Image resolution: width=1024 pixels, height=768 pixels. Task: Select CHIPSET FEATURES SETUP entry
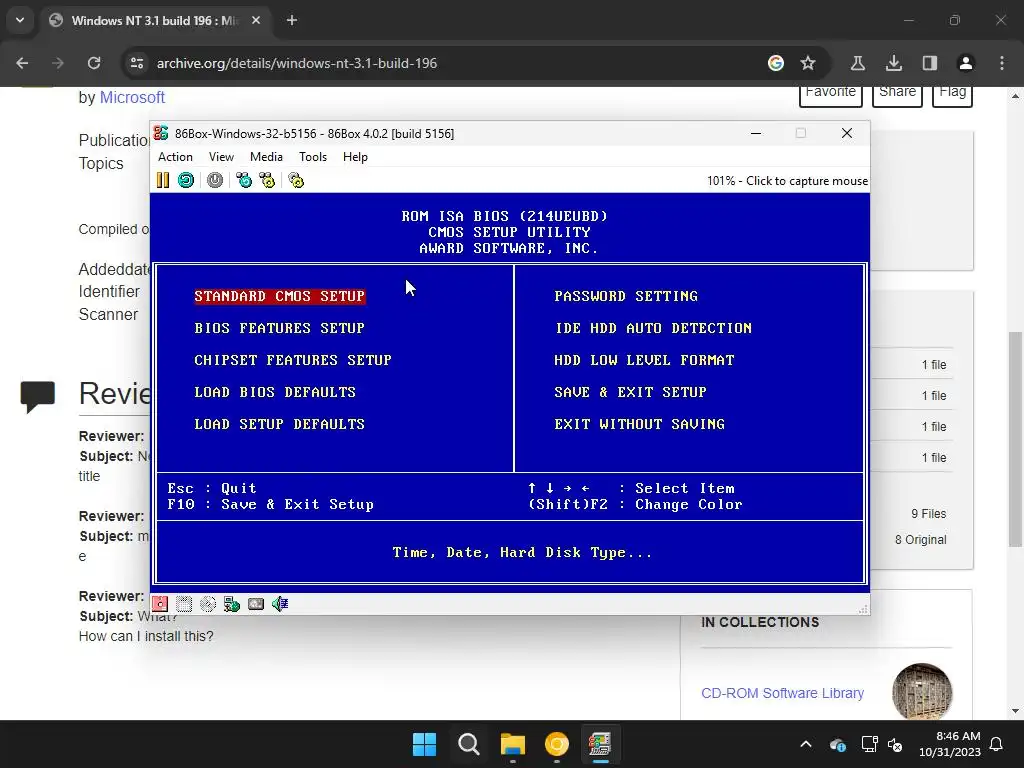pyautogui.click(x=293, y=360)
